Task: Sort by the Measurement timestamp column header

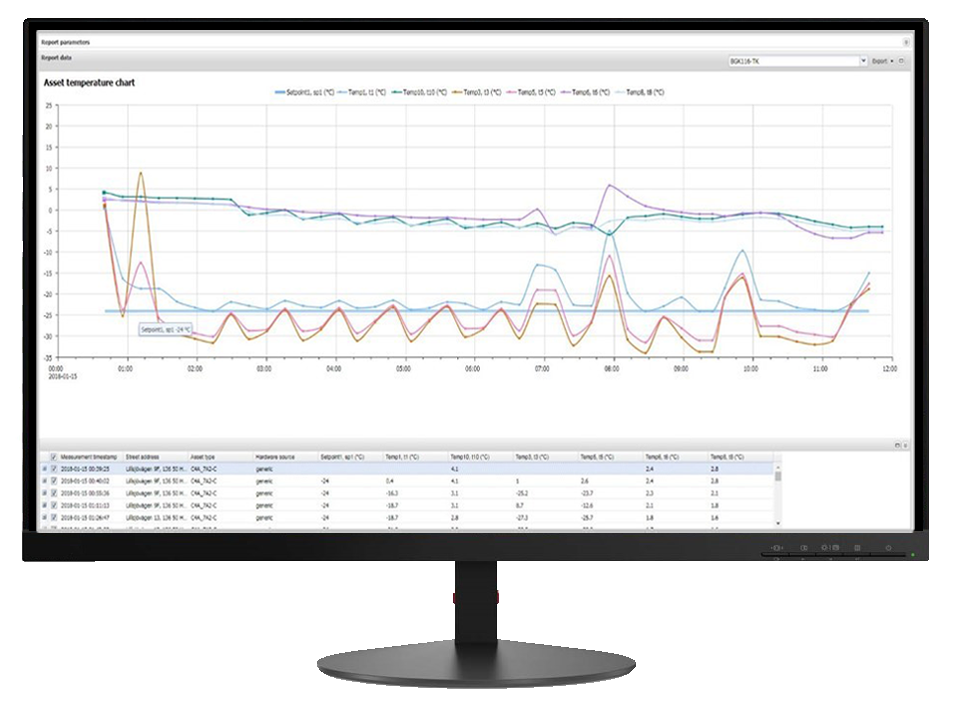Action: point(89,457)
